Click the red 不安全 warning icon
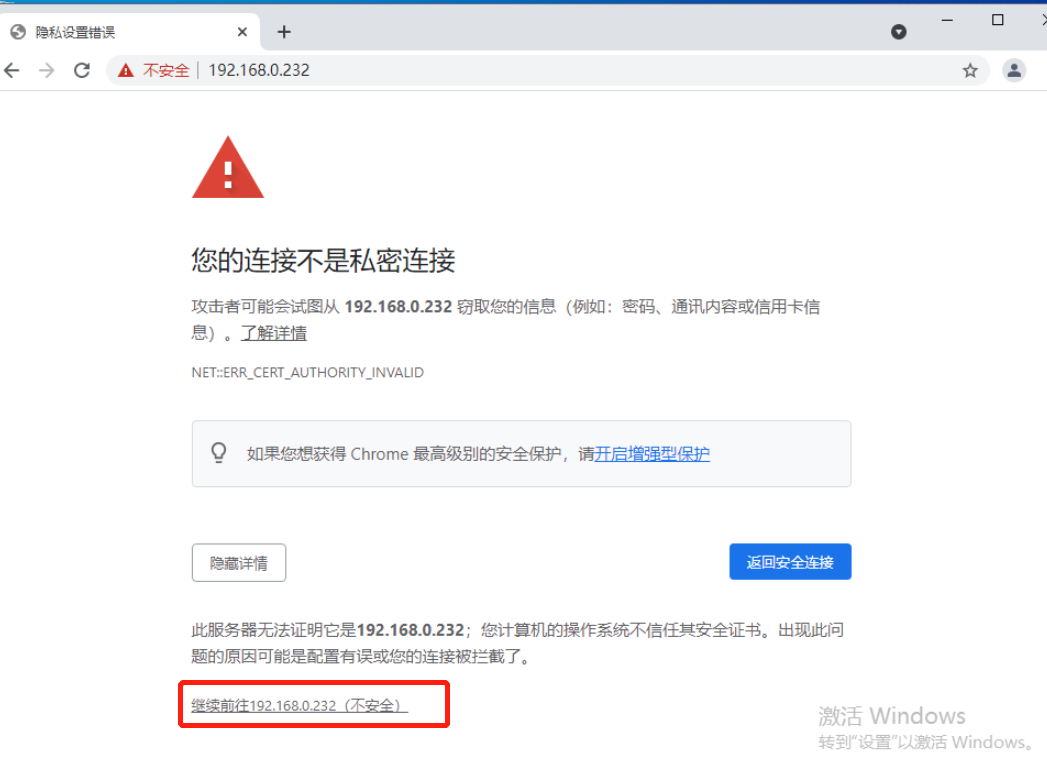Viewport: 1047px width, 764px height. click(x=126, y=70)
